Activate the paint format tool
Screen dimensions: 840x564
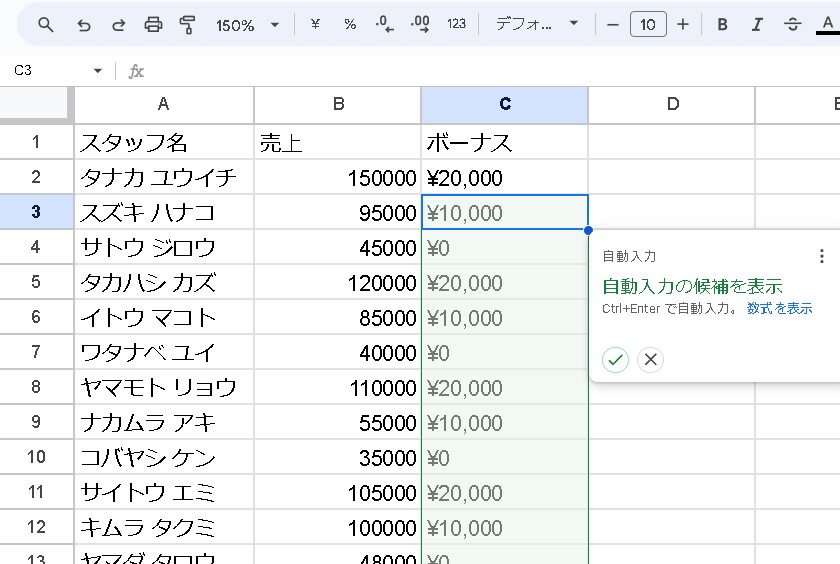click(188, 25)
